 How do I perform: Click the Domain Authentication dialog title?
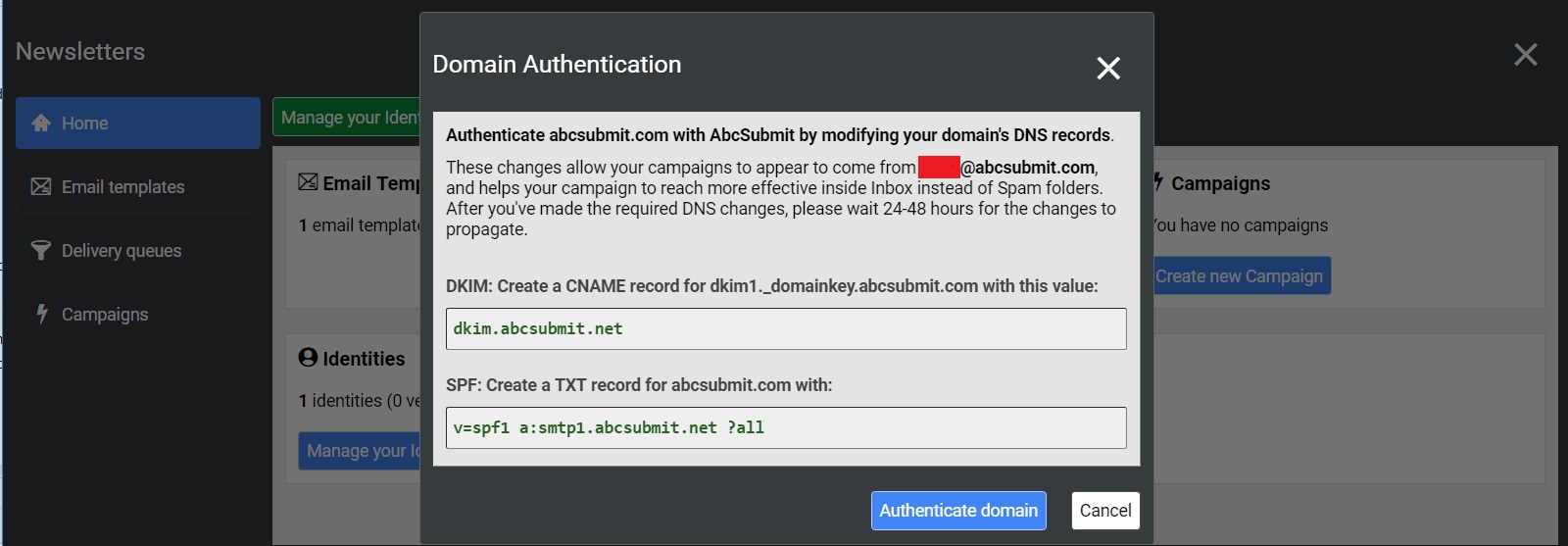(557, 65)
